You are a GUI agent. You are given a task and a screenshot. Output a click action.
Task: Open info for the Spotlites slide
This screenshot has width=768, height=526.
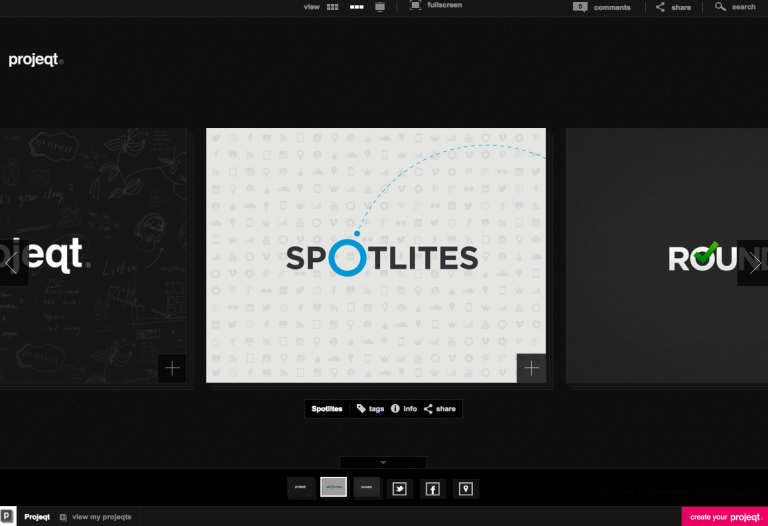pyautogui.click(x=404, y=409)
